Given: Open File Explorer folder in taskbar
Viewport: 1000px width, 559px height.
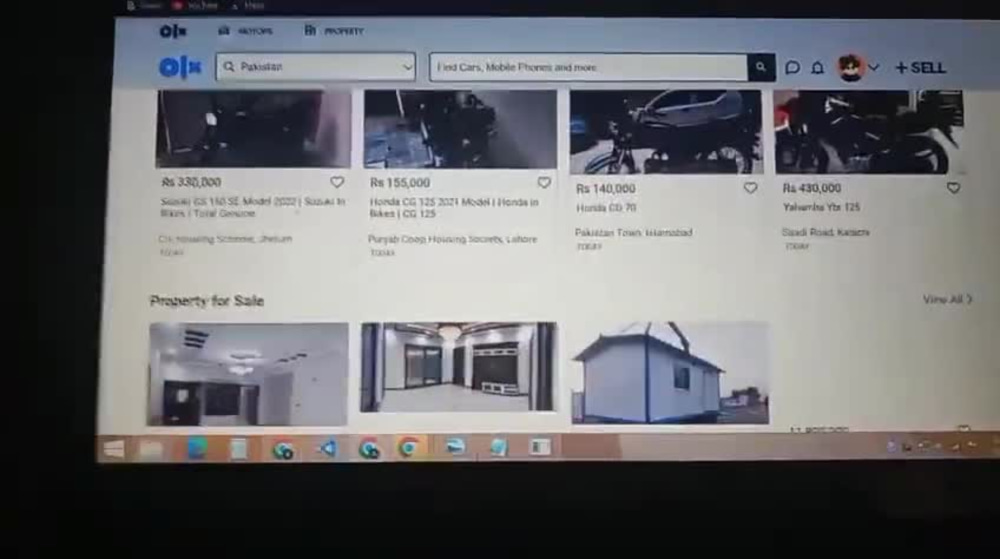Looking at the screenshot, I should (152, 449).
